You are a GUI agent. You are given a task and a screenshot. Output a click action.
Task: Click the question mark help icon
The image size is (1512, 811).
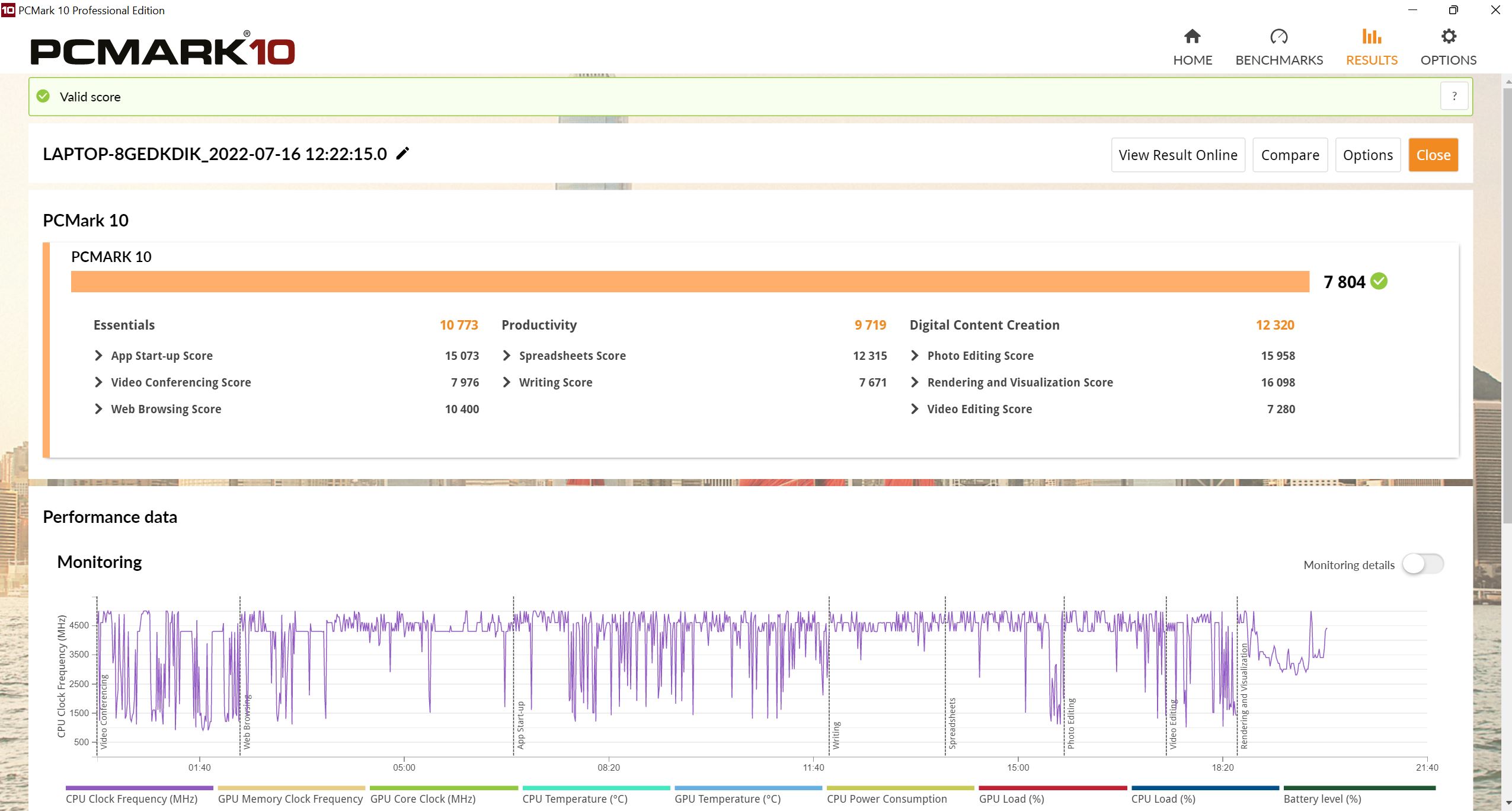point(1454,96)
